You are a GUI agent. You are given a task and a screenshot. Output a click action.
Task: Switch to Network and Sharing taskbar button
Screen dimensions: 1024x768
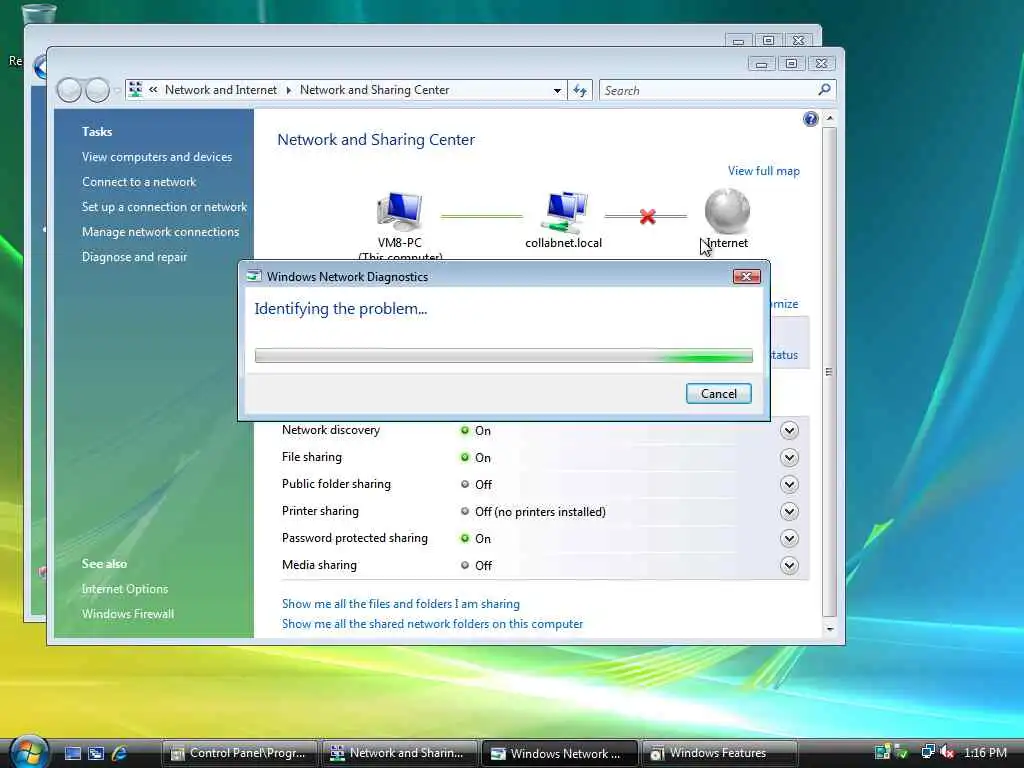(x=399, y=753)
